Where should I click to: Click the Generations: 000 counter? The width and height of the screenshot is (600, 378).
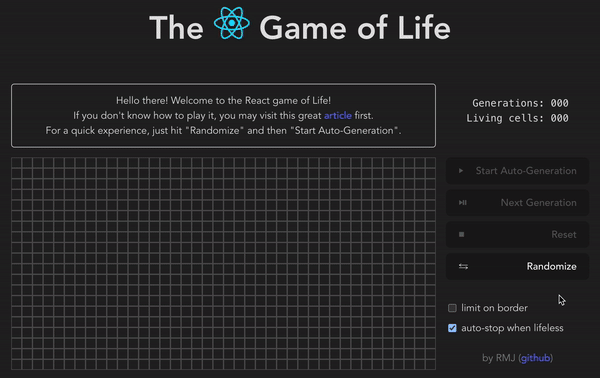pyautogui.click(x=520, y=103)
